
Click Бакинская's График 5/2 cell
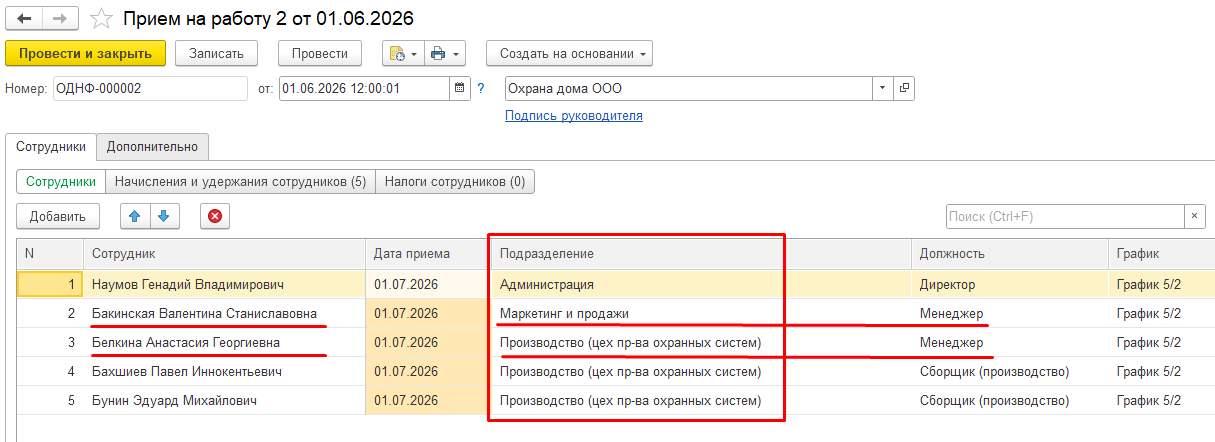(1161, 314)
